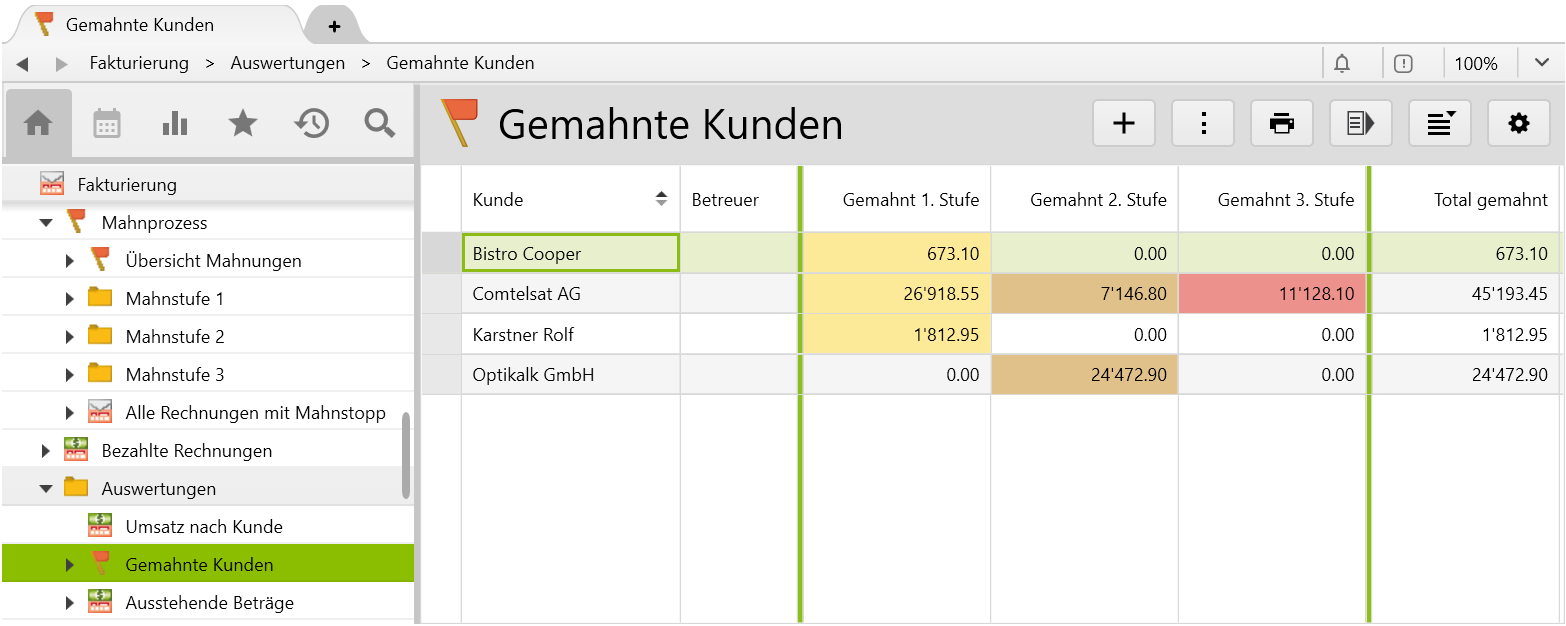
Task: Click the notification bell icon
Action: [x=1341, y=62]
